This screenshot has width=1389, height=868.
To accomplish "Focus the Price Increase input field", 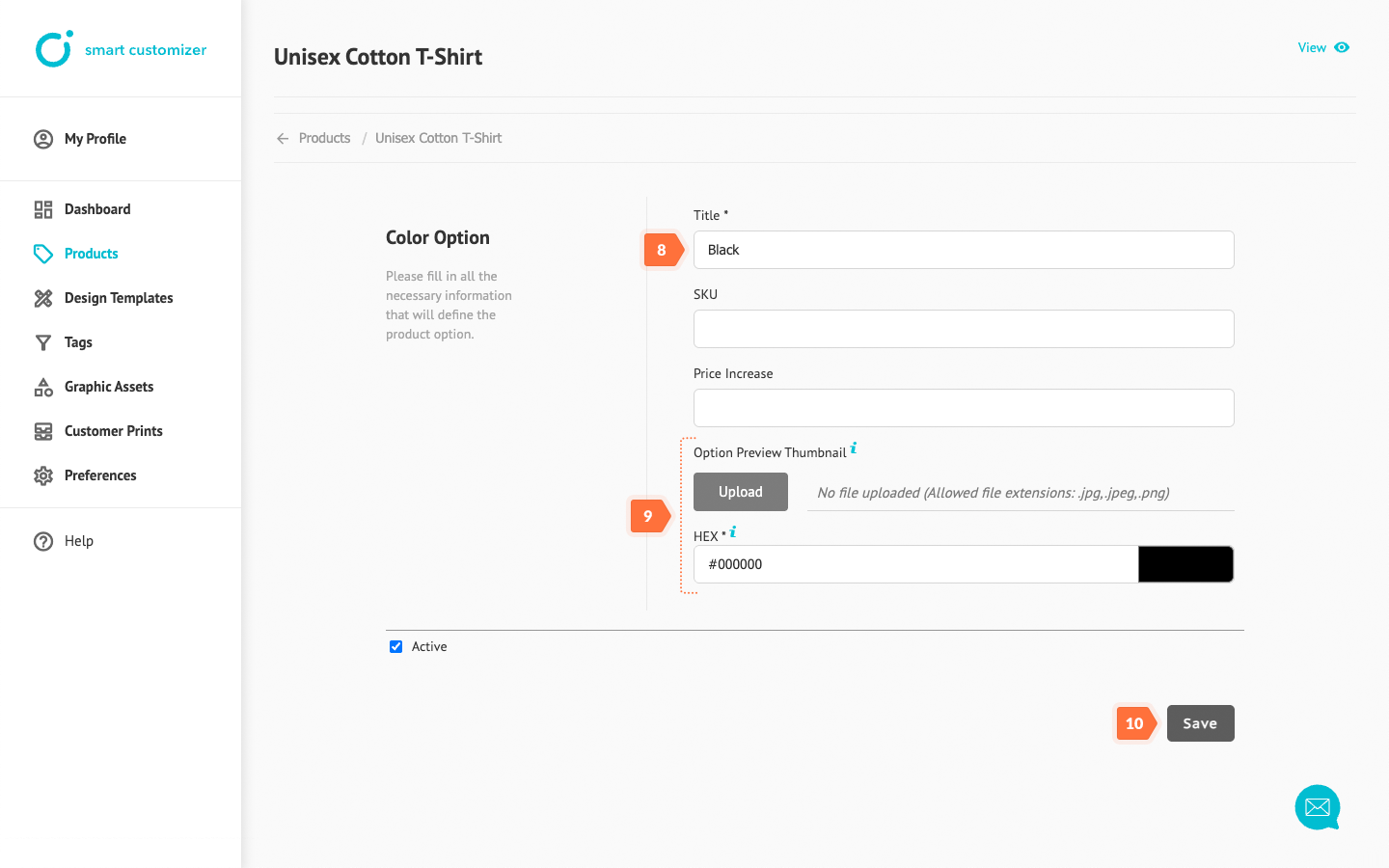I will (x=964, y=408).
